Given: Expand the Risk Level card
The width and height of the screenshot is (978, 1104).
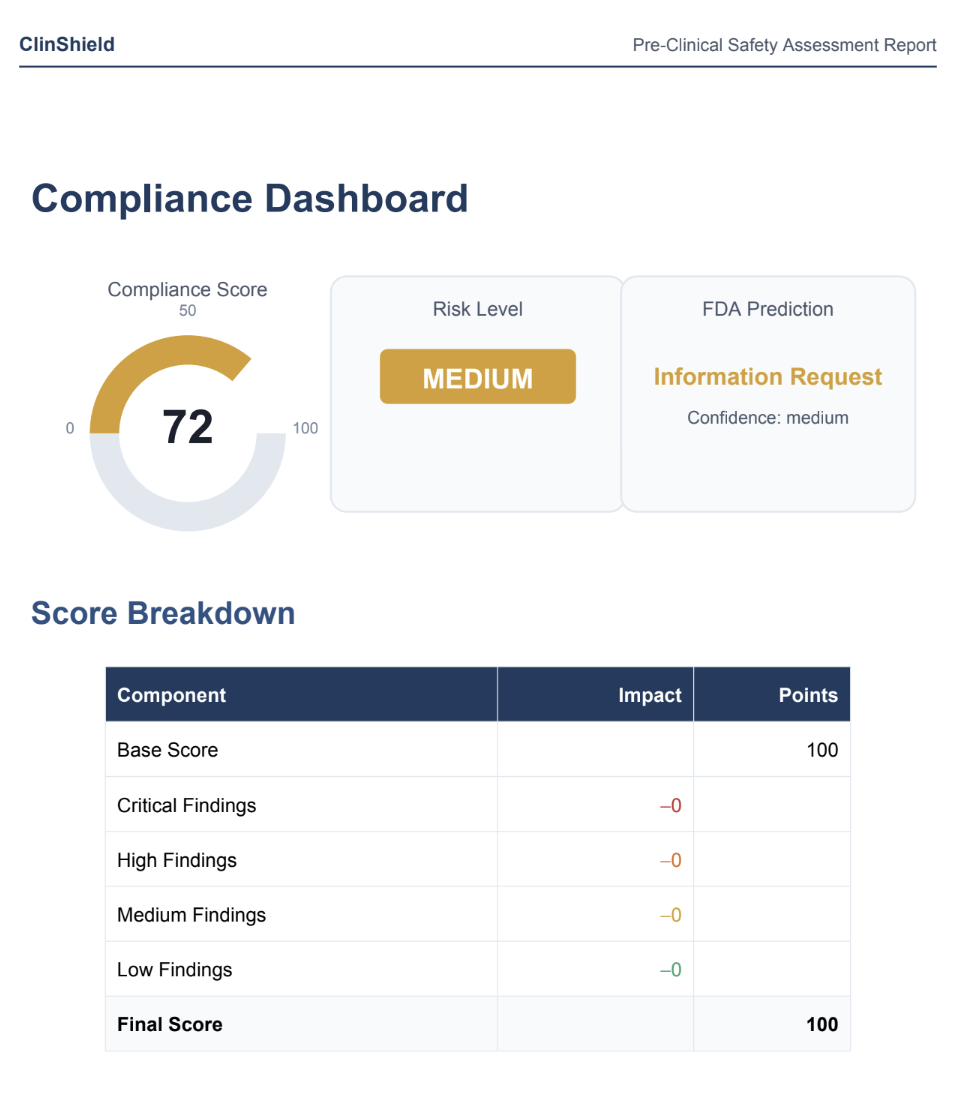Looking at the screenshot, I should pos(477,394).
